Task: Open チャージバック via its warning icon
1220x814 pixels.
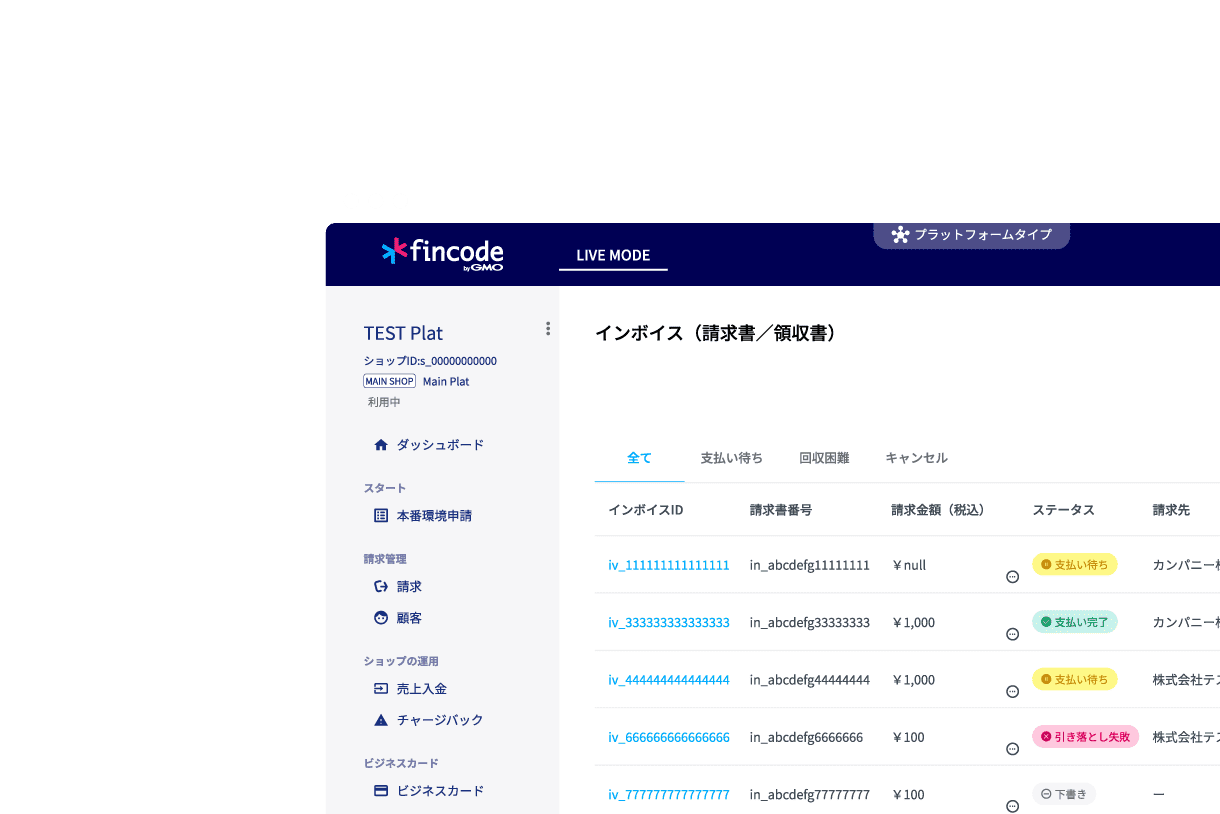Action: 380,719
